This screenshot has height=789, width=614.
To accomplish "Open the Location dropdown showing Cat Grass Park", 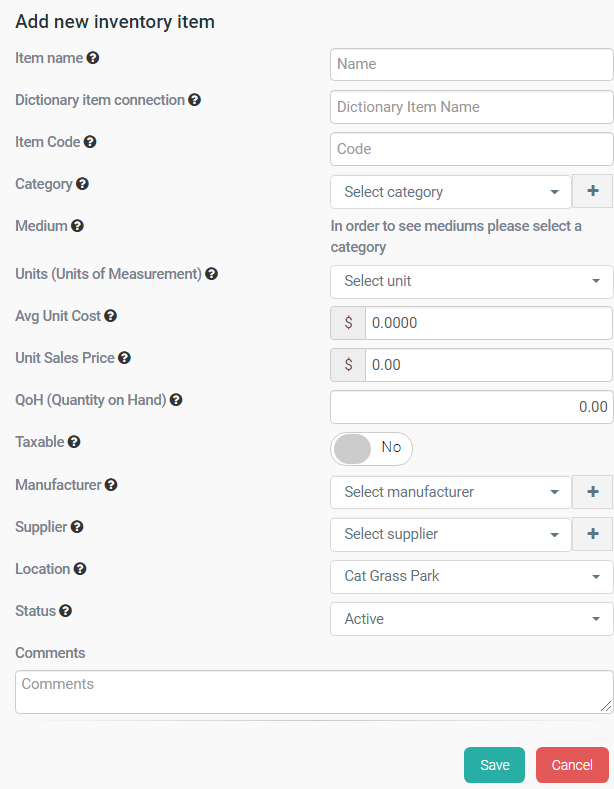I will 471,576.
